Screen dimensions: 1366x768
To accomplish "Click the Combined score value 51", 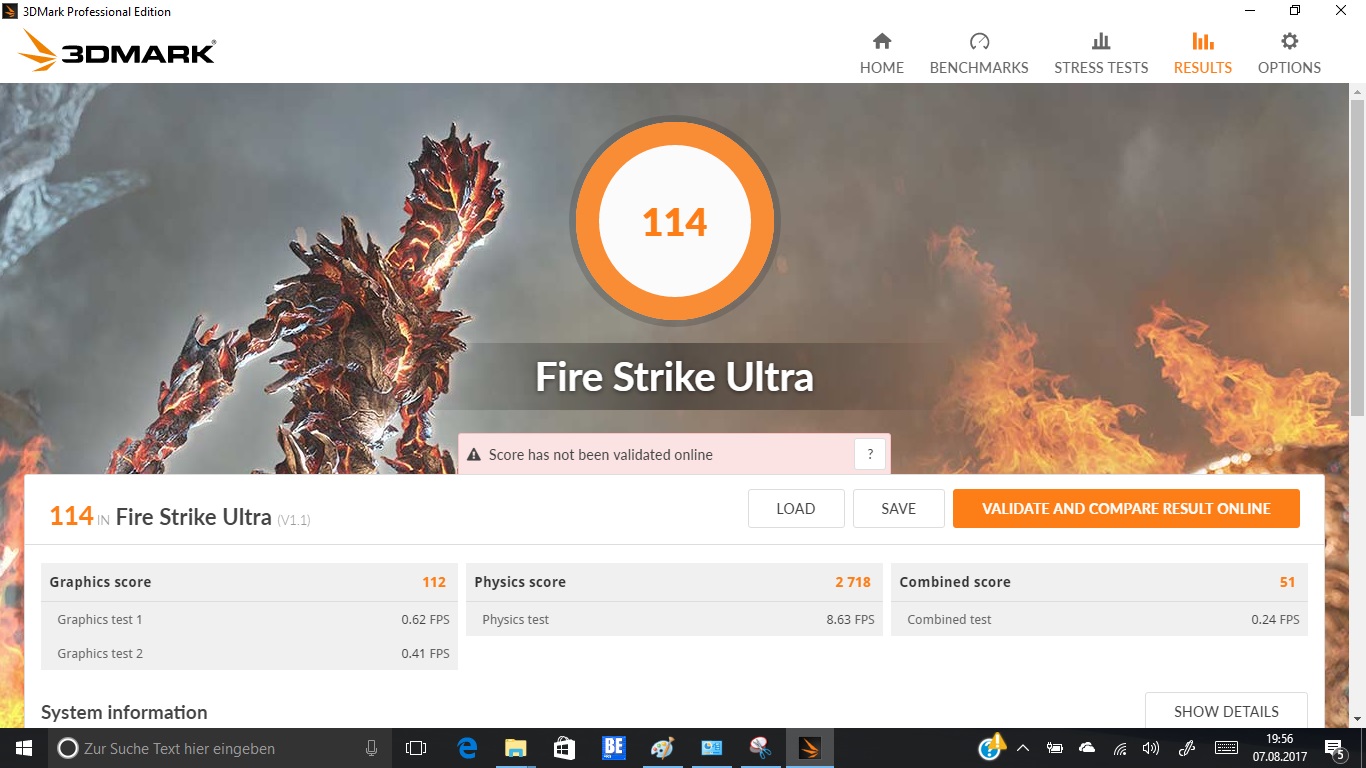I will pos(1287,582).
